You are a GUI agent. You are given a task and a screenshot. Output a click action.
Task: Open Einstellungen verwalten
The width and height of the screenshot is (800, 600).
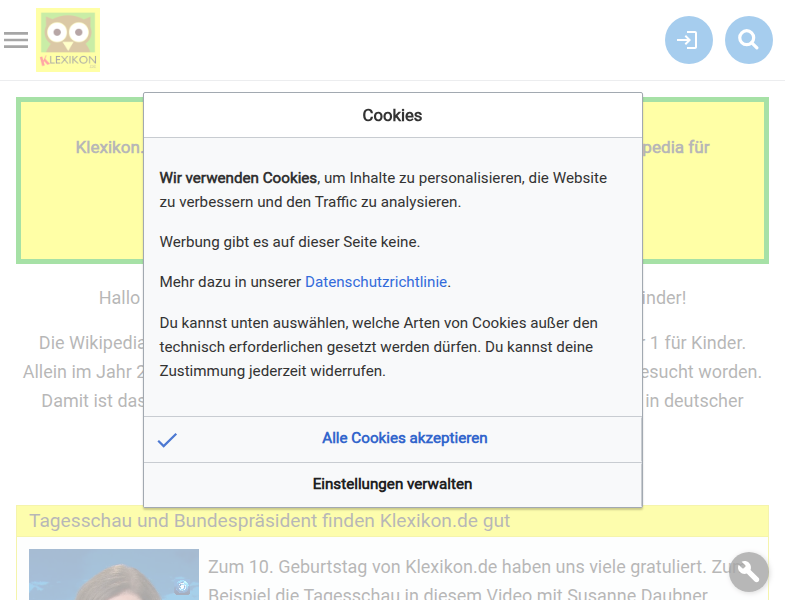[392, 484]
